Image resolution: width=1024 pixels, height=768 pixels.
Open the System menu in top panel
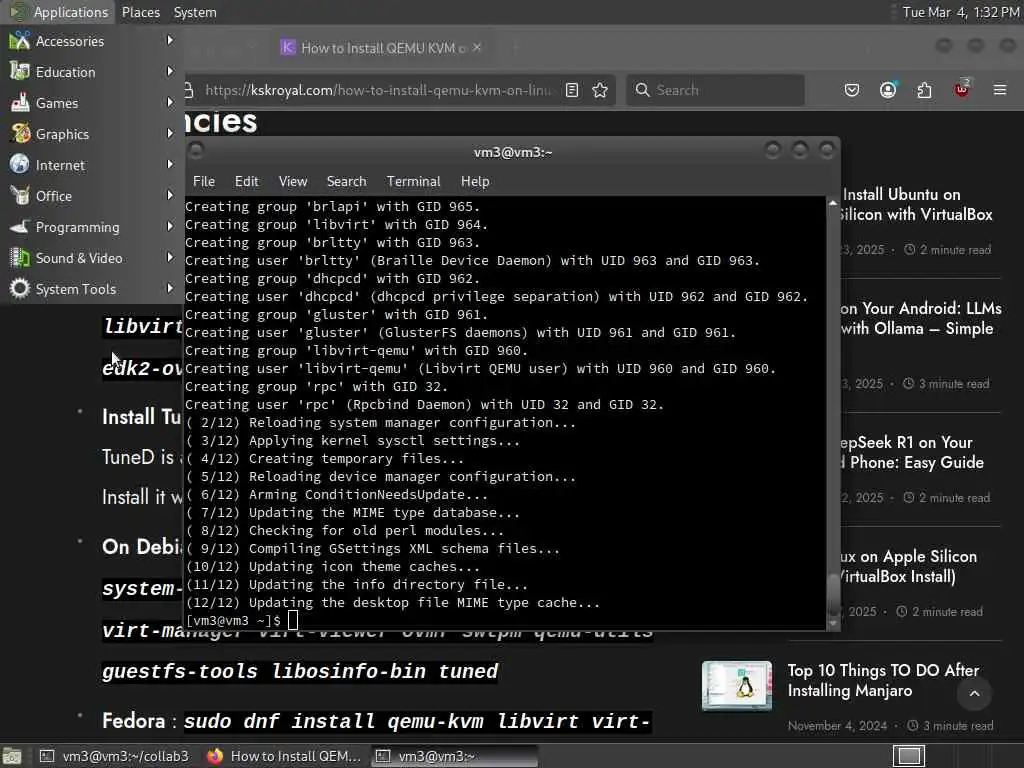195,12
